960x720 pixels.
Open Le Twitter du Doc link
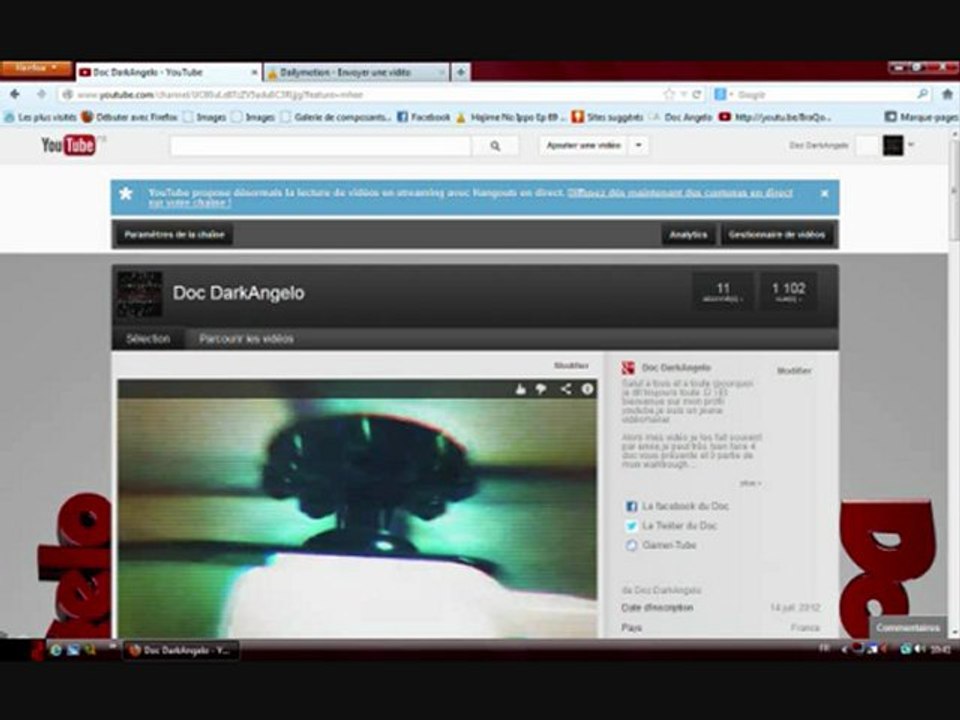tap(679, 526)
